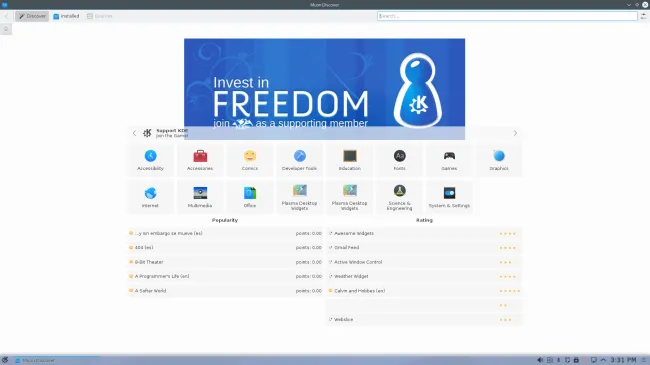Open the 'A Softer World' entry
This screenshot has width=650, height=365.
pyautogui.click(x=225, y=291)
